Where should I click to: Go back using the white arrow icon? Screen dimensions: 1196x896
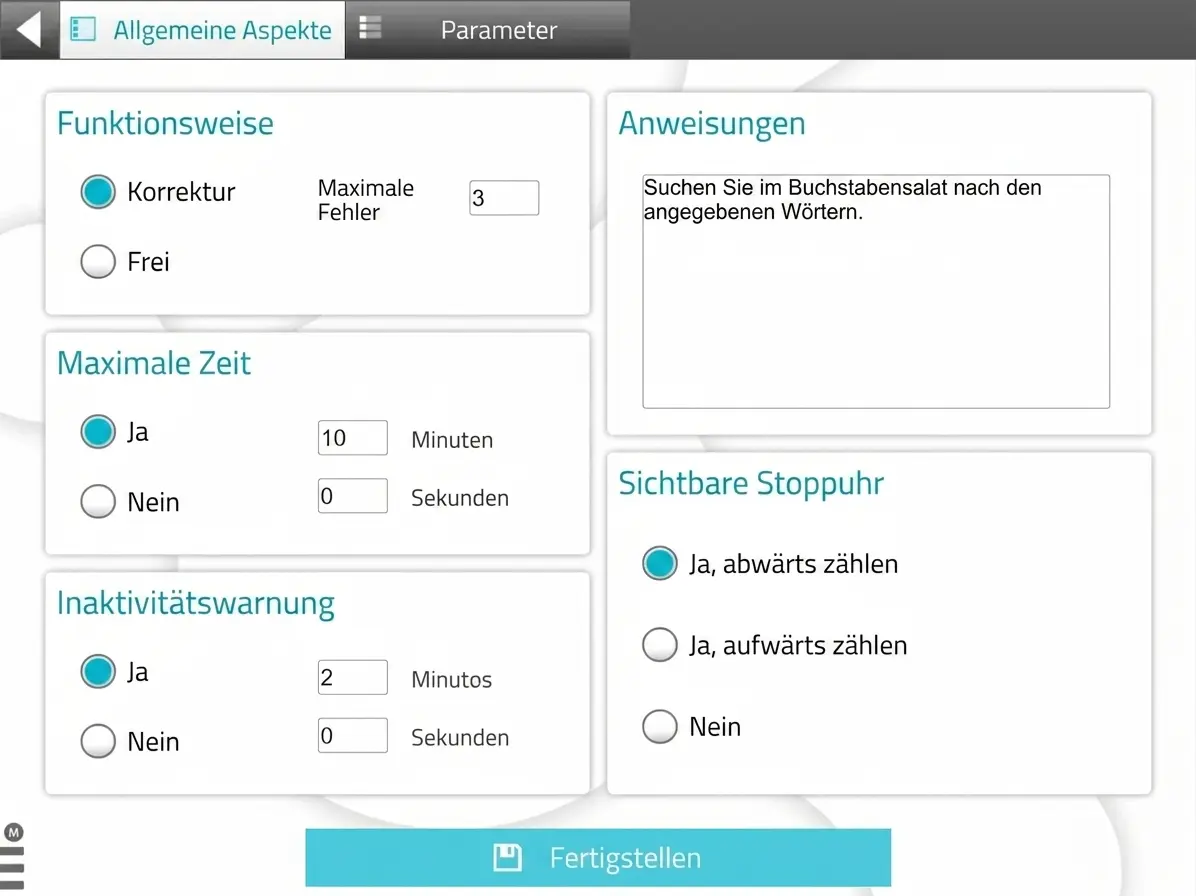(29, 30)
